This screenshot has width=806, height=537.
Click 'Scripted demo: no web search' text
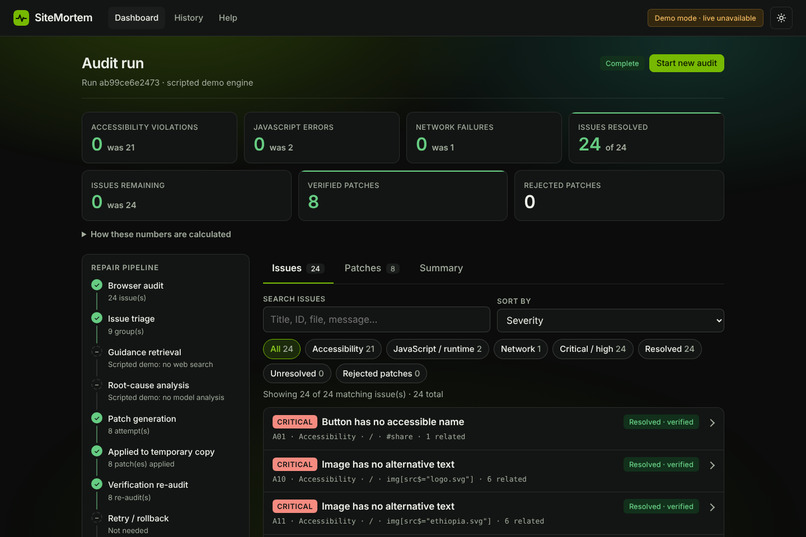[x=160, y=364]
